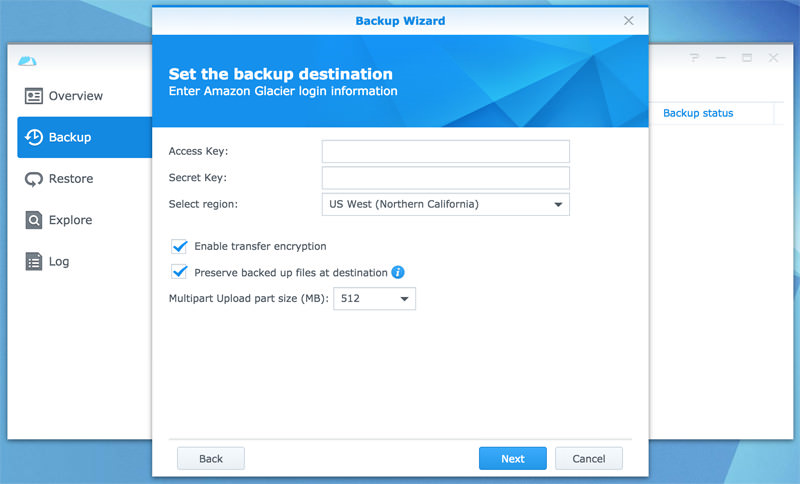The image size is (800, 484).
Task: Minimize the Glacier Backup background window
Action: pyautogui.click(x=720, y=58)
